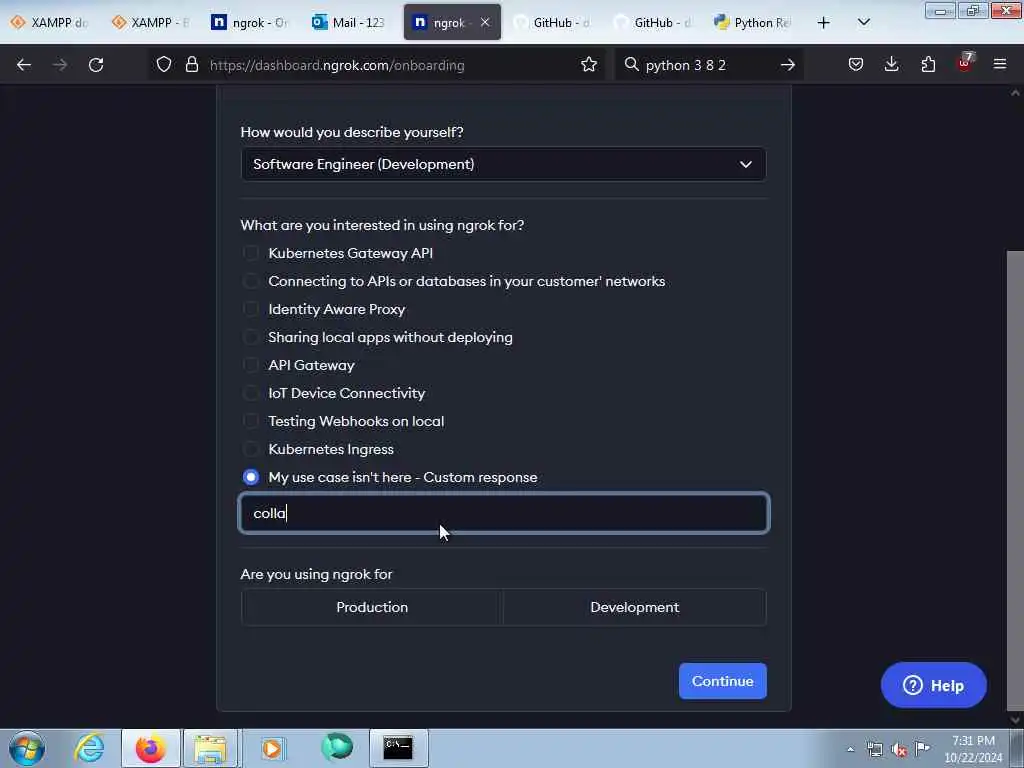Open the media player taskbar icon
This screenshot has width=1024, height=768.
[x=272, y=748]
